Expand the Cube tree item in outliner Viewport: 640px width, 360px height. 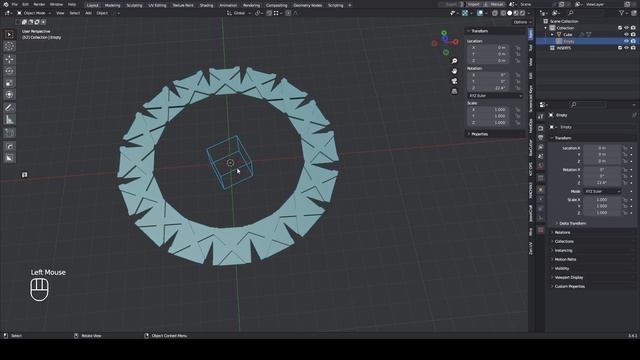[x=552, y=35]
